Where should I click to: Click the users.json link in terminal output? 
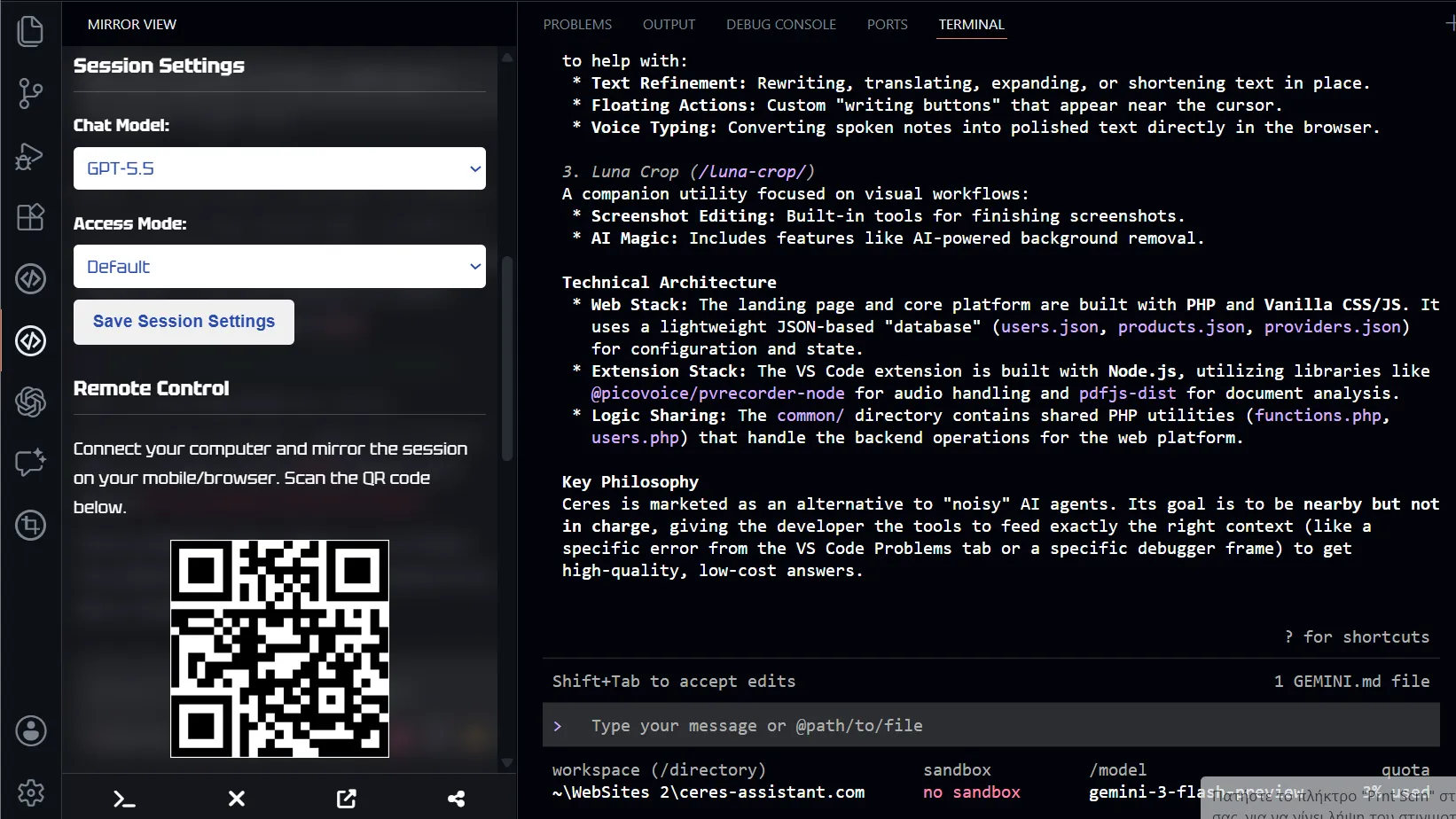(x=1051, y=327)
